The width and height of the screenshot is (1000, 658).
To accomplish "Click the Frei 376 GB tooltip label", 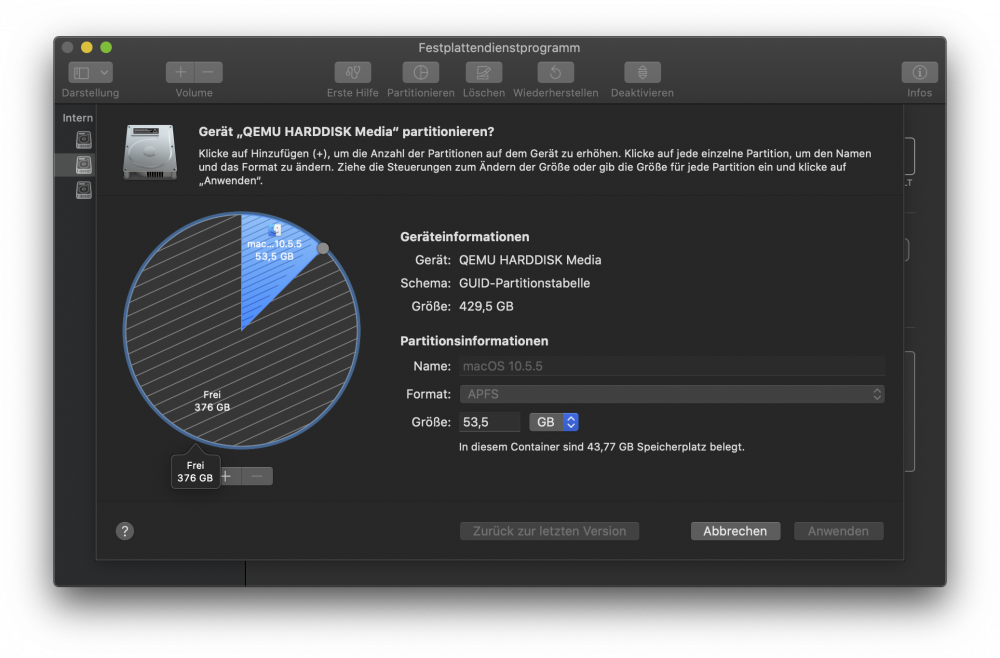I will click(195, 472).
